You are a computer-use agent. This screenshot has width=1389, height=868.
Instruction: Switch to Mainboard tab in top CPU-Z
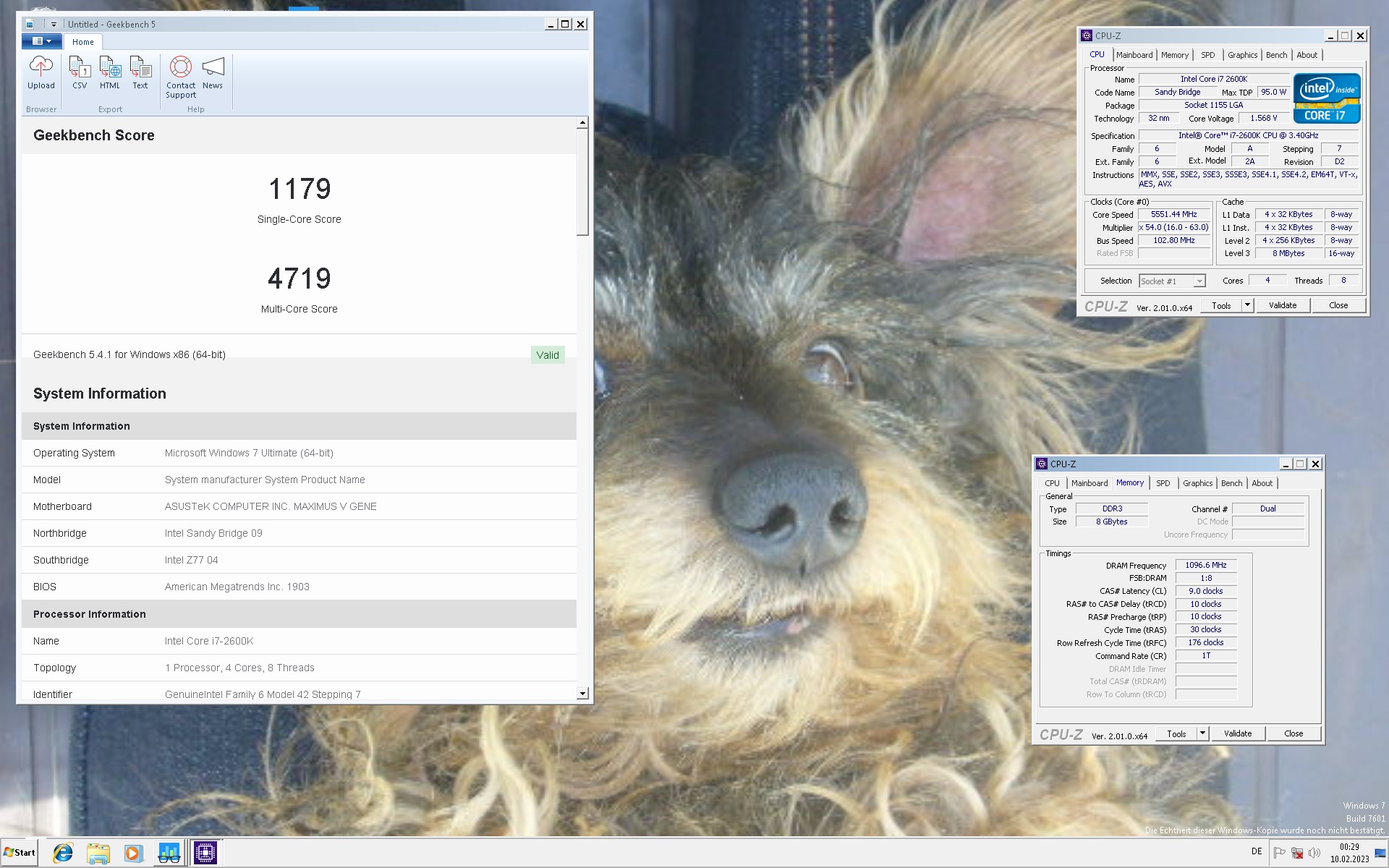(x=1134, y=55)
